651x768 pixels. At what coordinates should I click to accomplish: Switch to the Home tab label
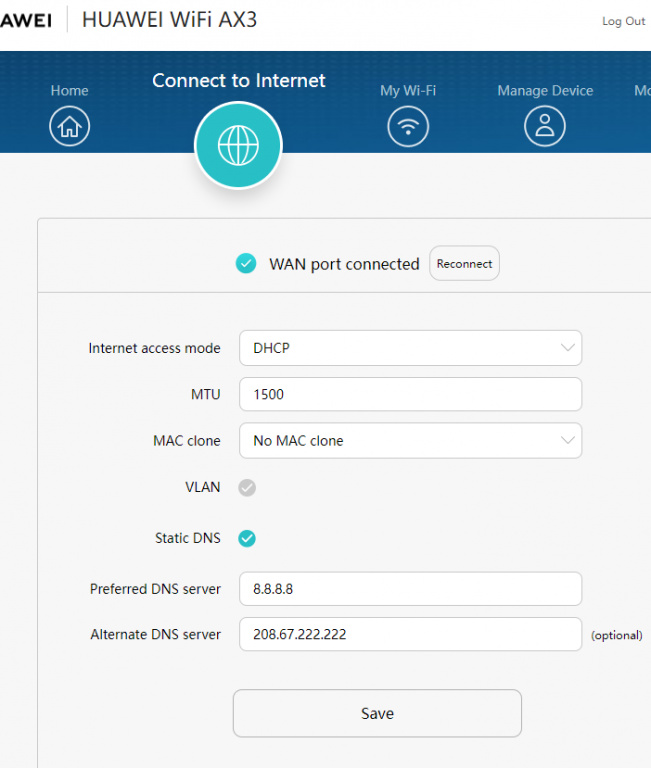click(69, 91)
